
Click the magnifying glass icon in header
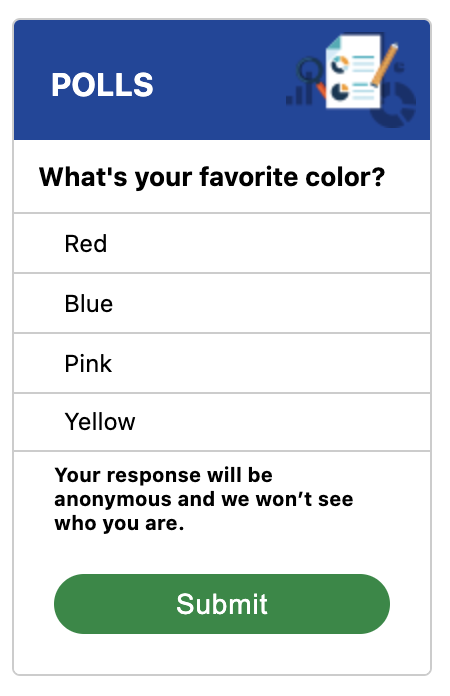[x=312, y=76]
